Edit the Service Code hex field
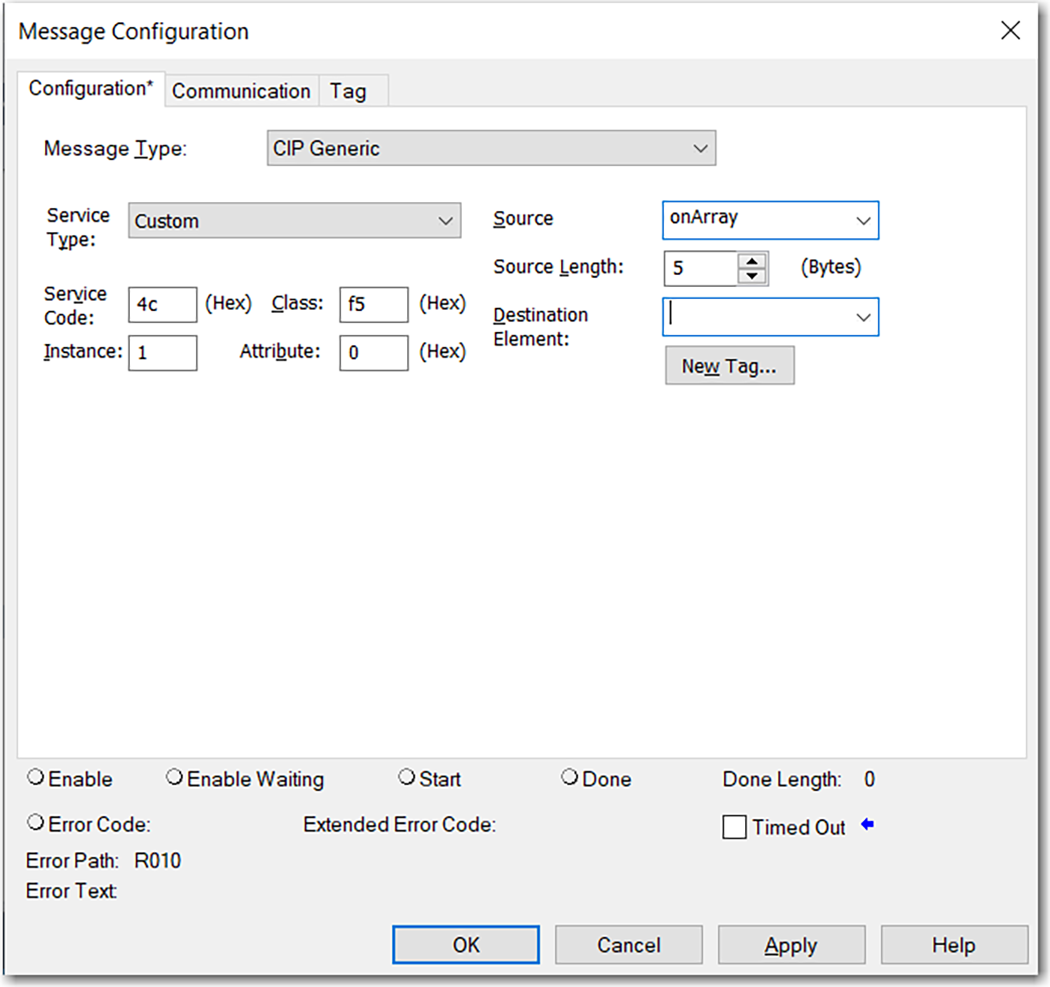 coord(162,304)
